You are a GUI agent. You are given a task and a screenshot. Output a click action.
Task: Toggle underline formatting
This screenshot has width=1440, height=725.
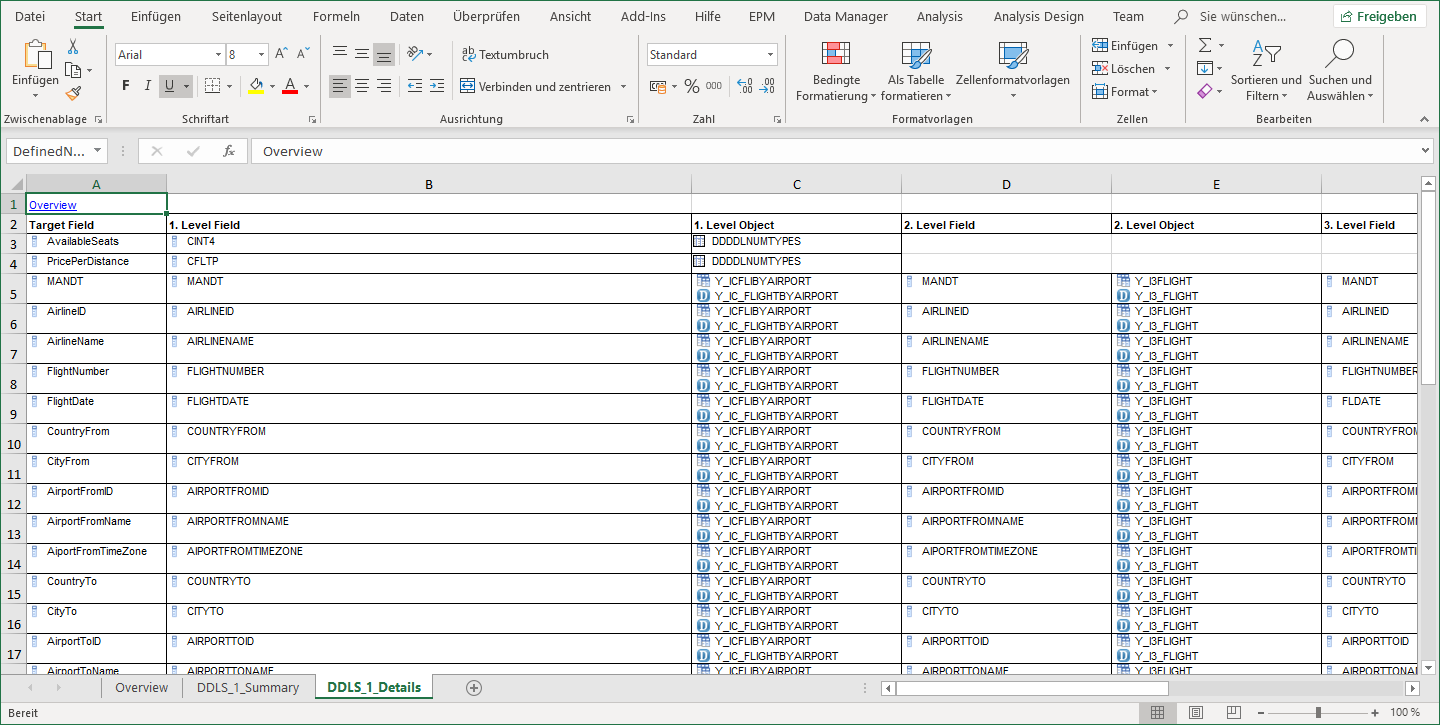[168, 86]
